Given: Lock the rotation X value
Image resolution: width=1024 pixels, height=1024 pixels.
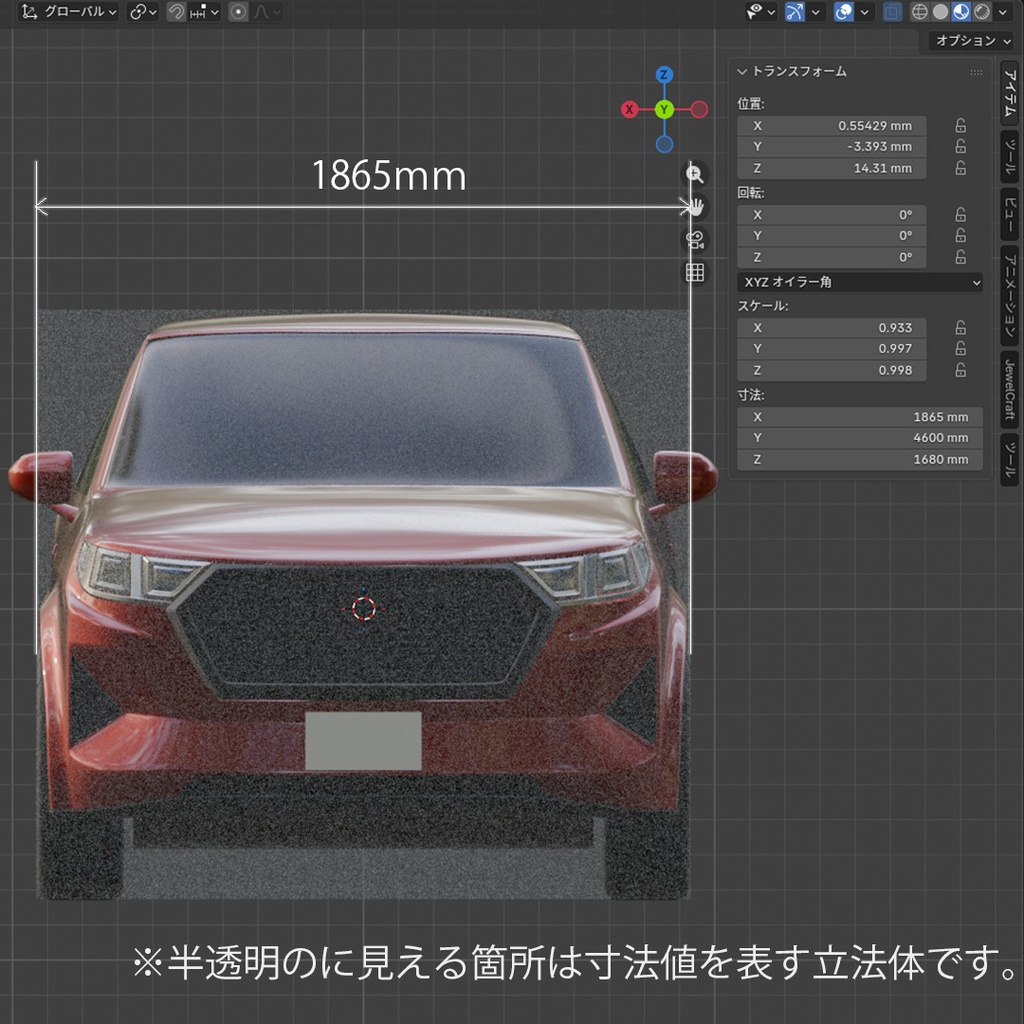Looking at the screenshot, I should pos(960,214).
